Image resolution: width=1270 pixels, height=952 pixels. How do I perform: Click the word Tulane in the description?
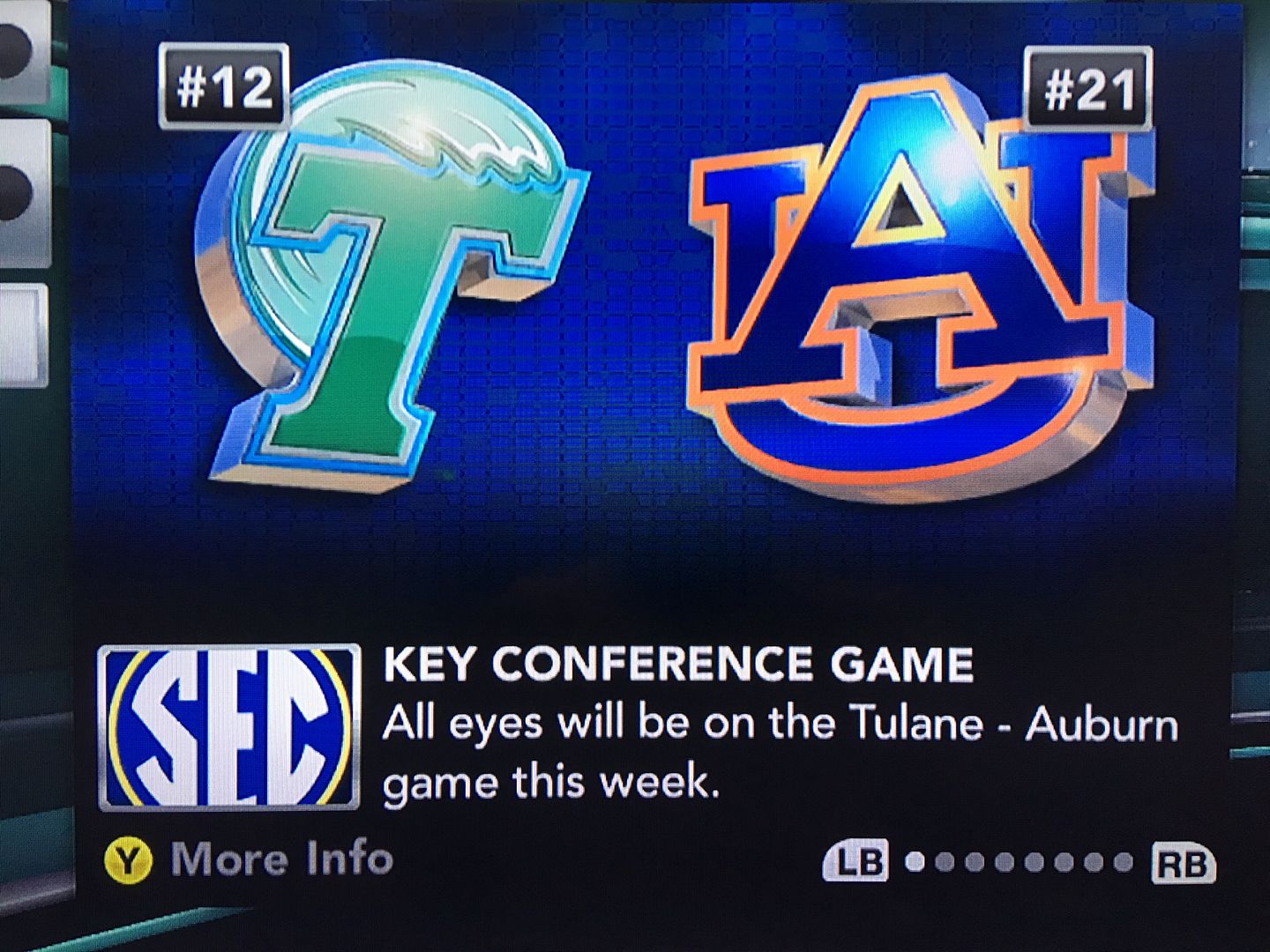point(916,725)
